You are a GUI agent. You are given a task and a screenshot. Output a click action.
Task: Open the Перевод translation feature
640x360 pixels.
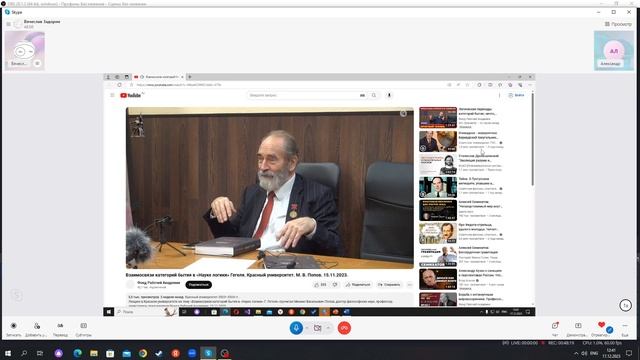click(60, 329)
